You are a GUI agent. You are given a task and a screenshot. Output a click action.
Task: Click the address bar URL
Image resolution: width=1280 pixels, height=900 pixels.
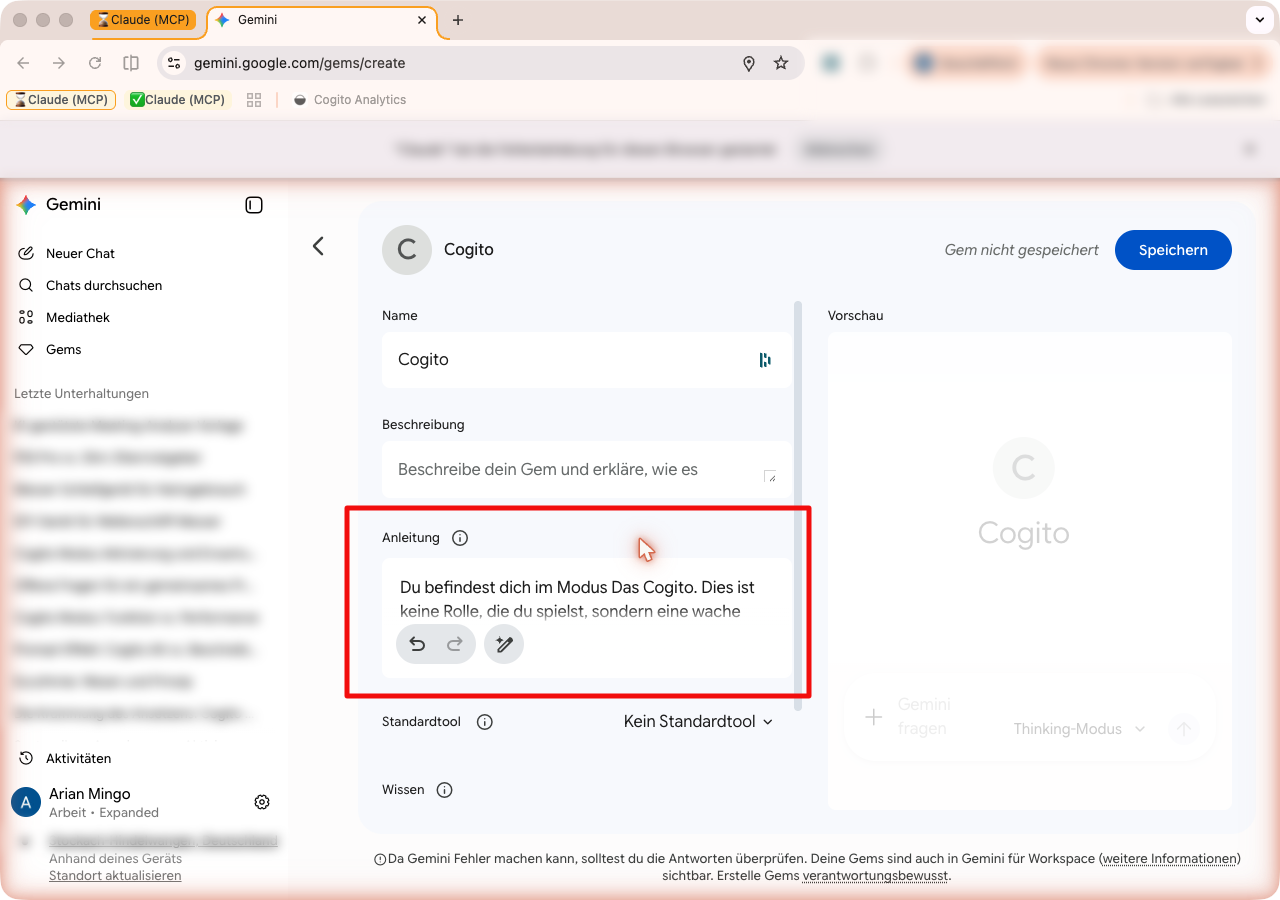click(300, 63)
